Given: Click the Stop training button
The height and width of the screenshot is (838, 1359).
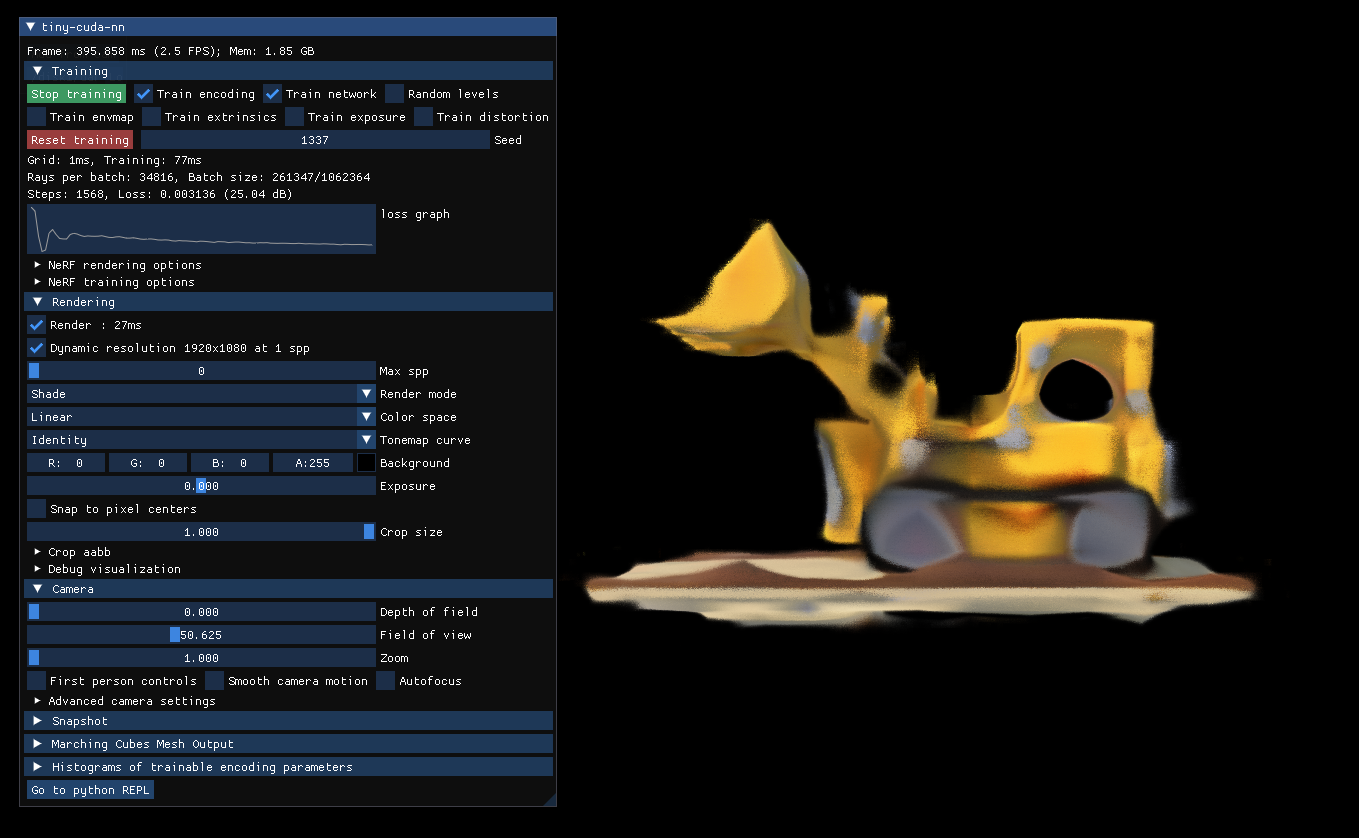Looking at the screenshot, I should coord(77,94).
